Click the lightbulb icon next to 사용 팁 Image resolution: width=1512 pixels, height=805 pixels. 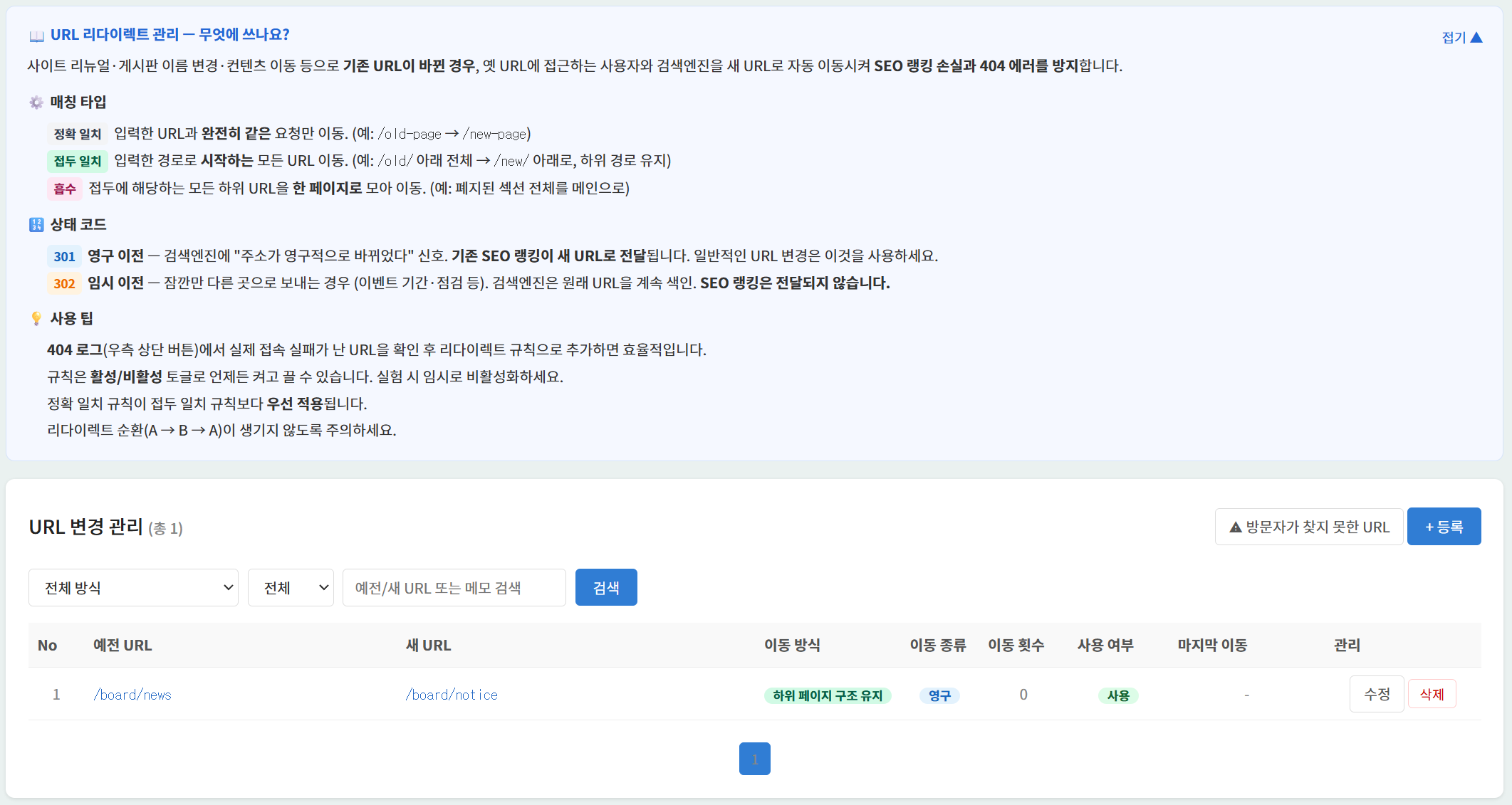coord(36,319)
